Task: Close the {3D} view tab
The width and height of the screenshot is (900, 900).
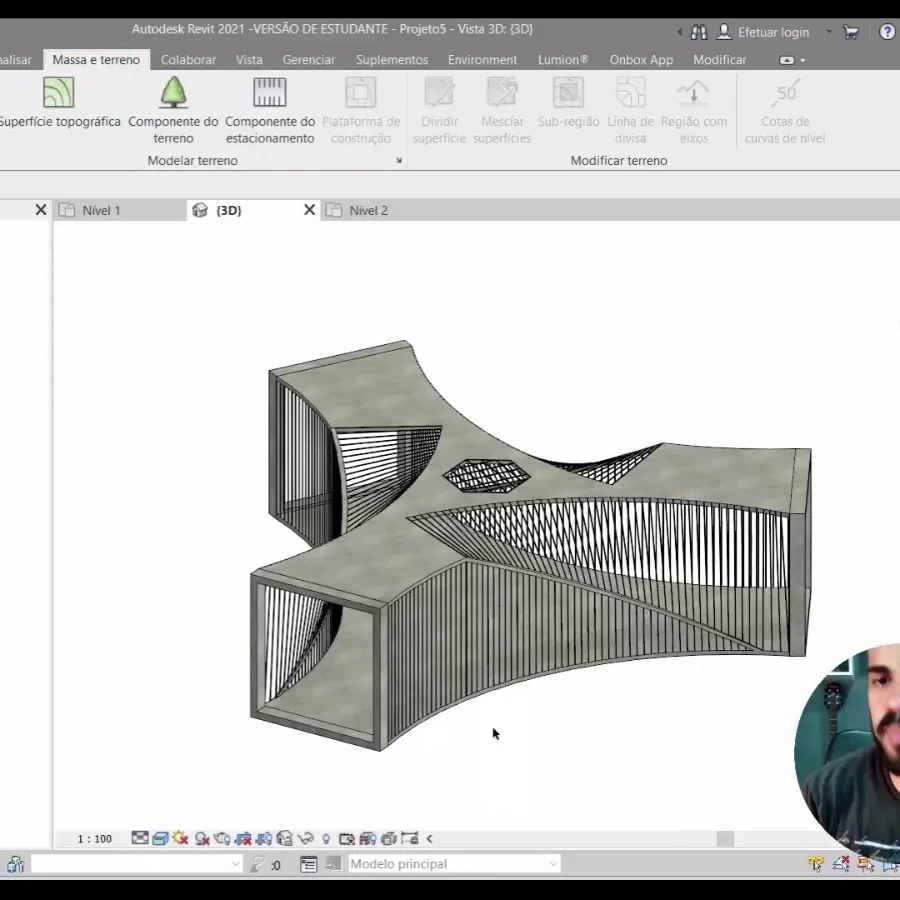Action: click(x=309, y=210)
